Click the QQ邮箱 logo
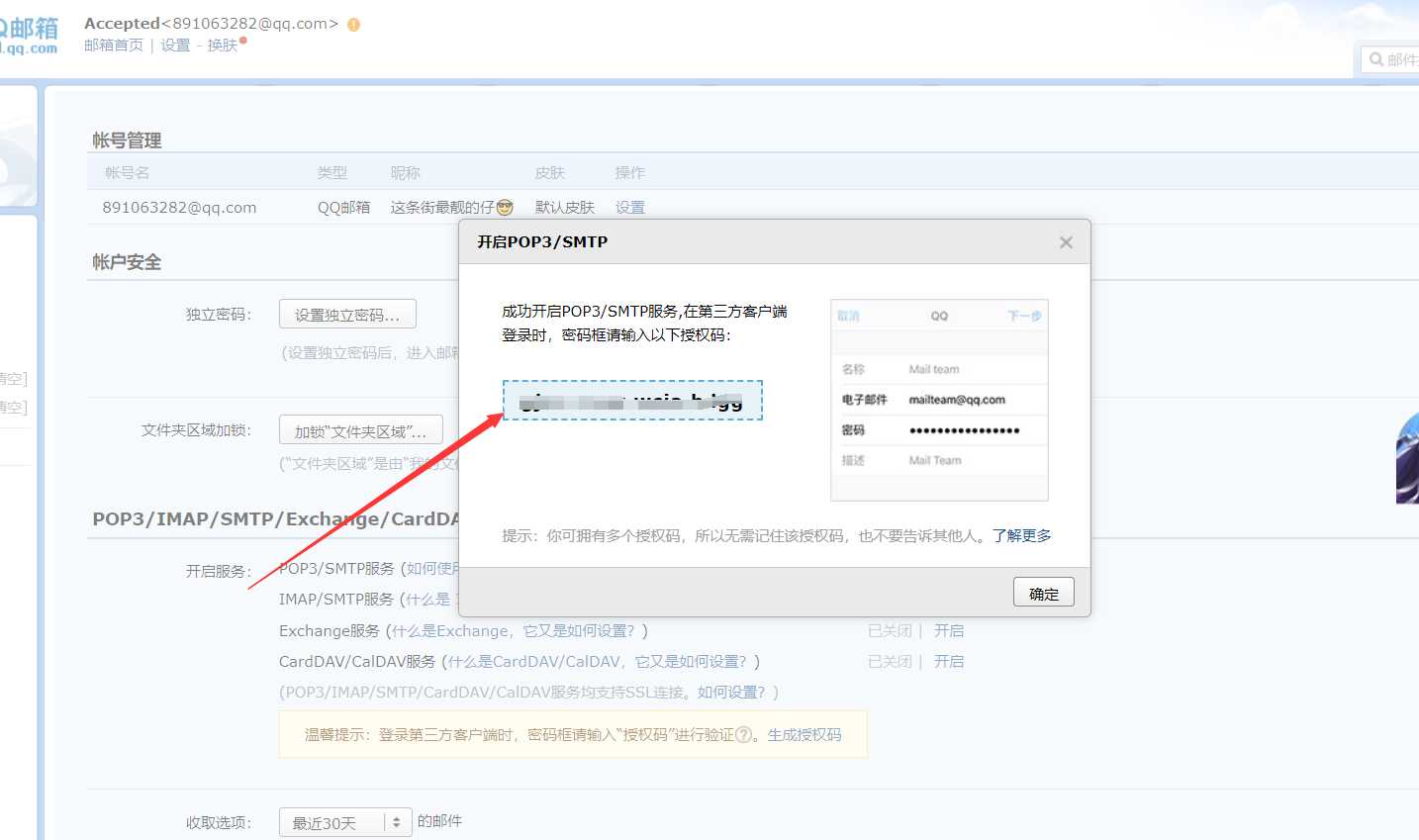The height and width of the screenshot is (840, 1419). [x=29, y=37]
